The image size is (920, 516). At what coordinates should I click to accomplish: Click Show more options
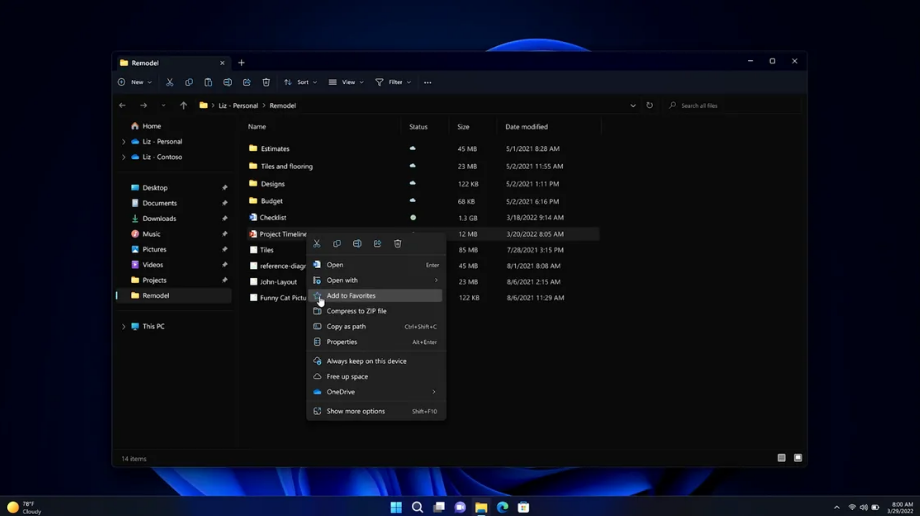click(x=355, y=411)
